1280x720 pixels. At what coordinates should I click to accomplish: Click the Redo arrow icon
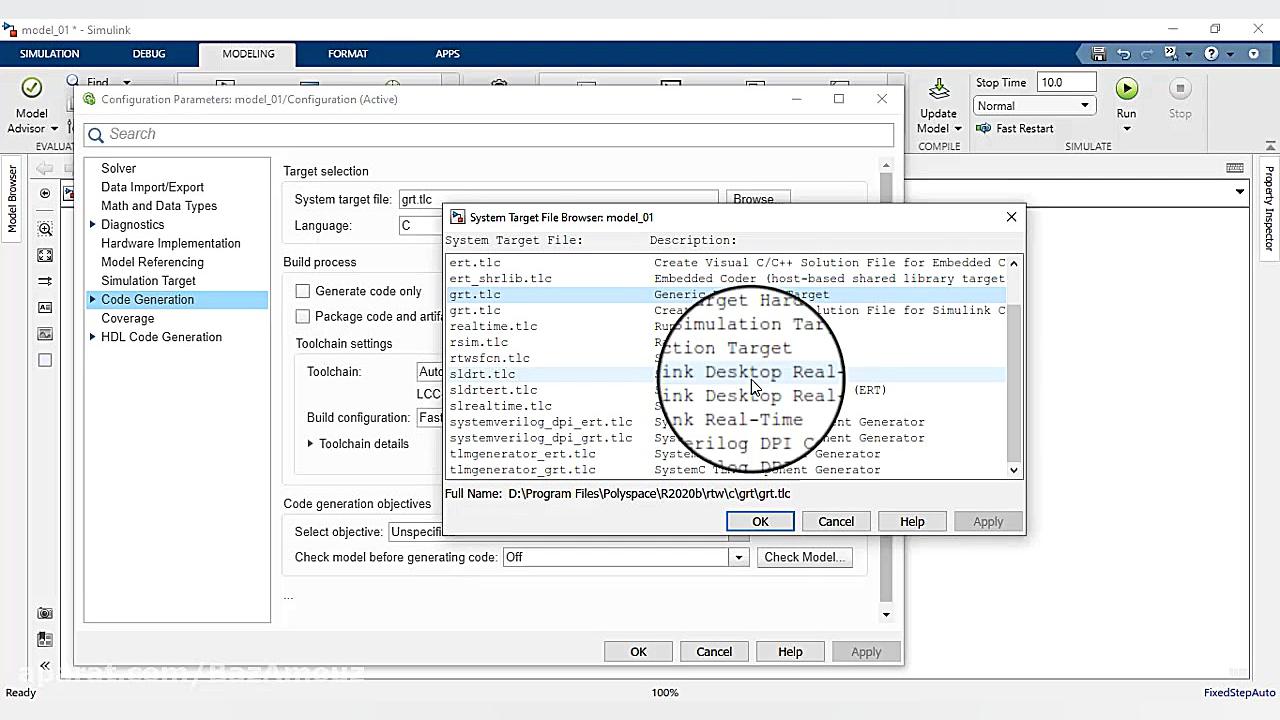[1146, 54]
